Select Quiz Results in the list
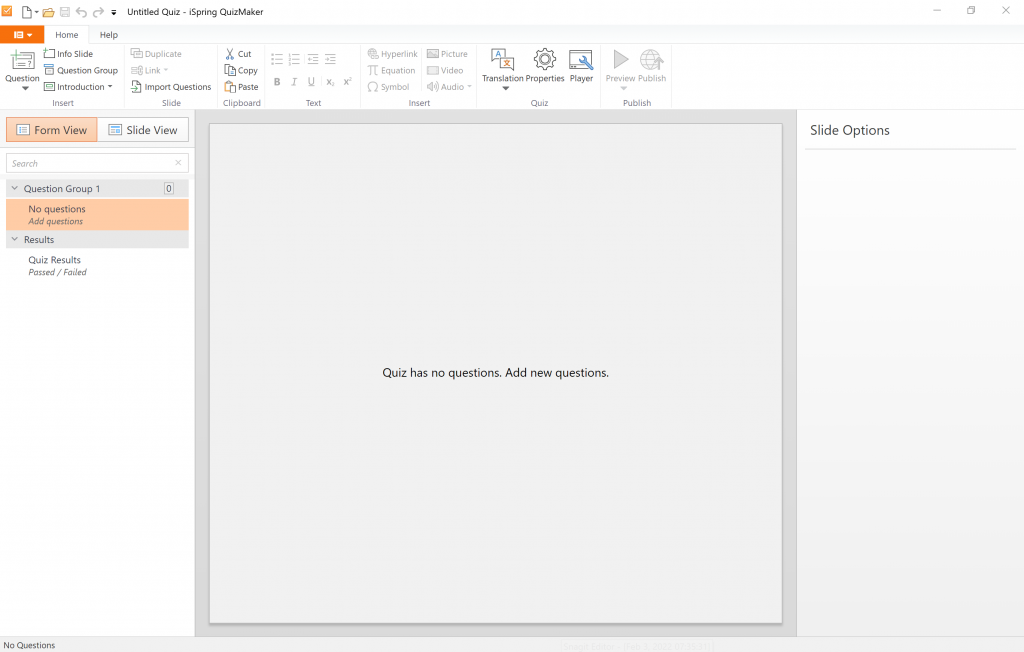 pos(55,260)
